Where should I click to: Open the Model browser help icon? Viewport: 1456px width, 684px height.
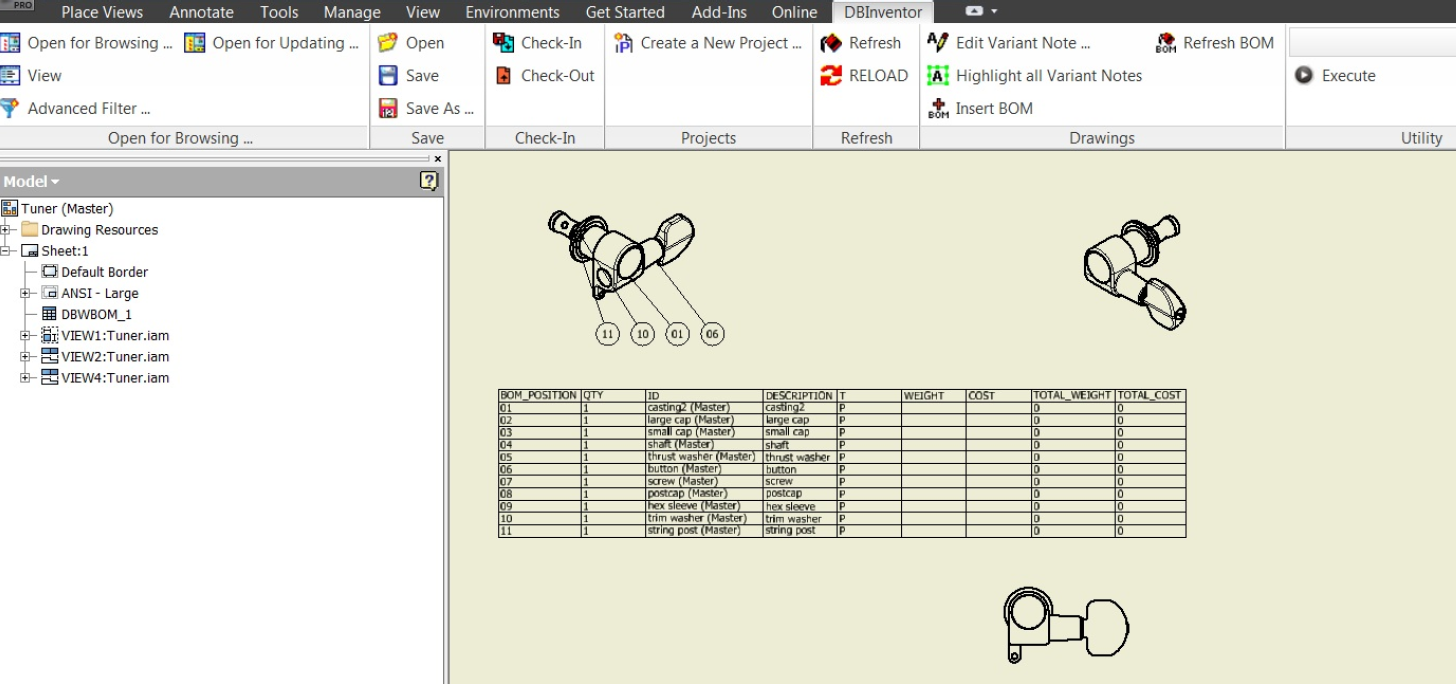429,181
